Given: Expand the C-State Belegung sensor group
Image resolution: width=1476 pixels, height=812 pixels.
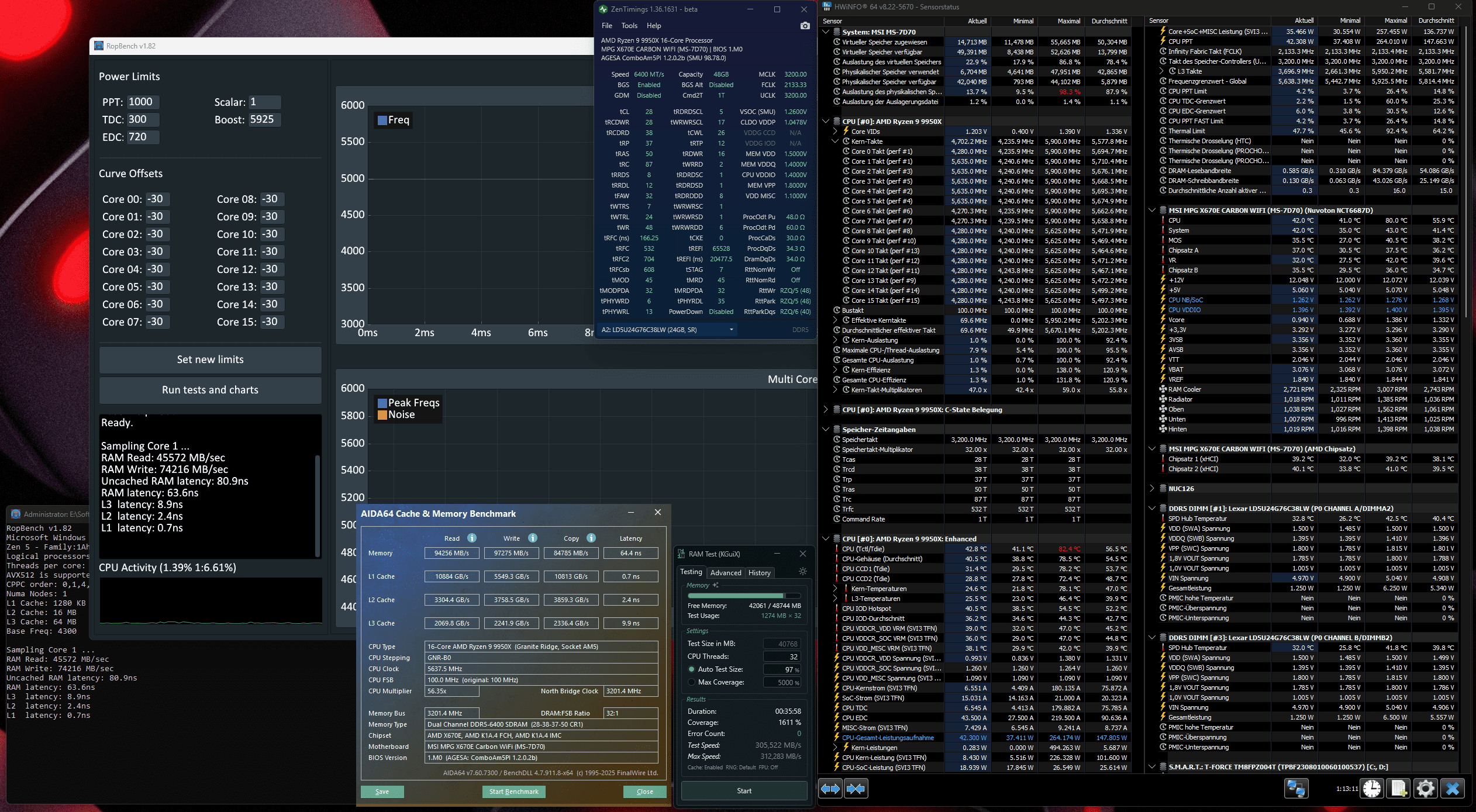Looking at the screenshot, I should point(826,409).
